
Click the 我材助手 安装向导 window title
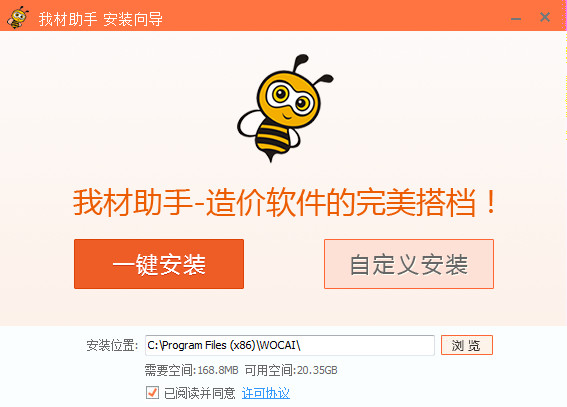(101, 19)
